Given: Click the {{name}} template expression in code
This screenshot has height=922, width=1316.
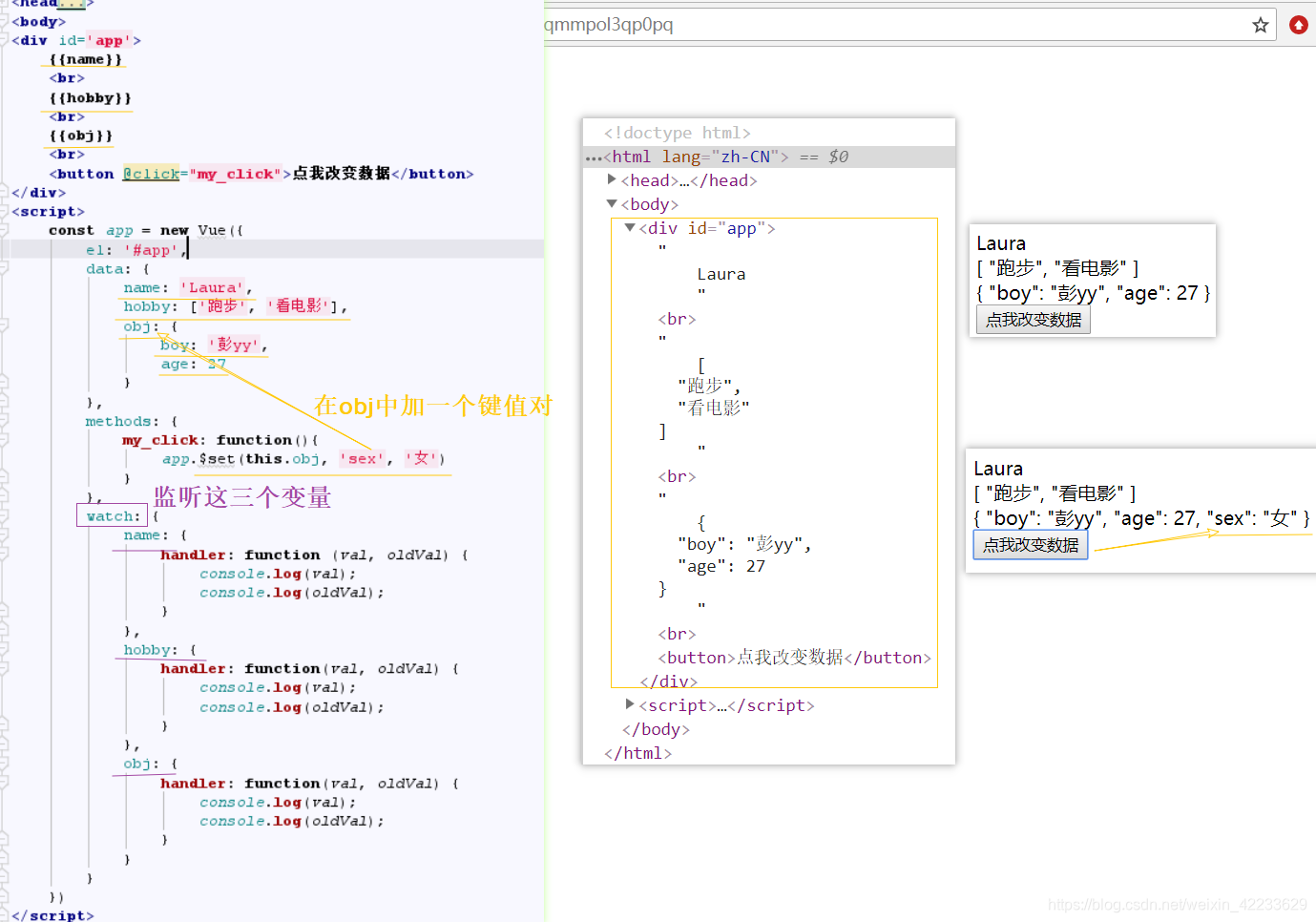Looking at the screenshot, I should pyautogui.click(x=86, y=59).
